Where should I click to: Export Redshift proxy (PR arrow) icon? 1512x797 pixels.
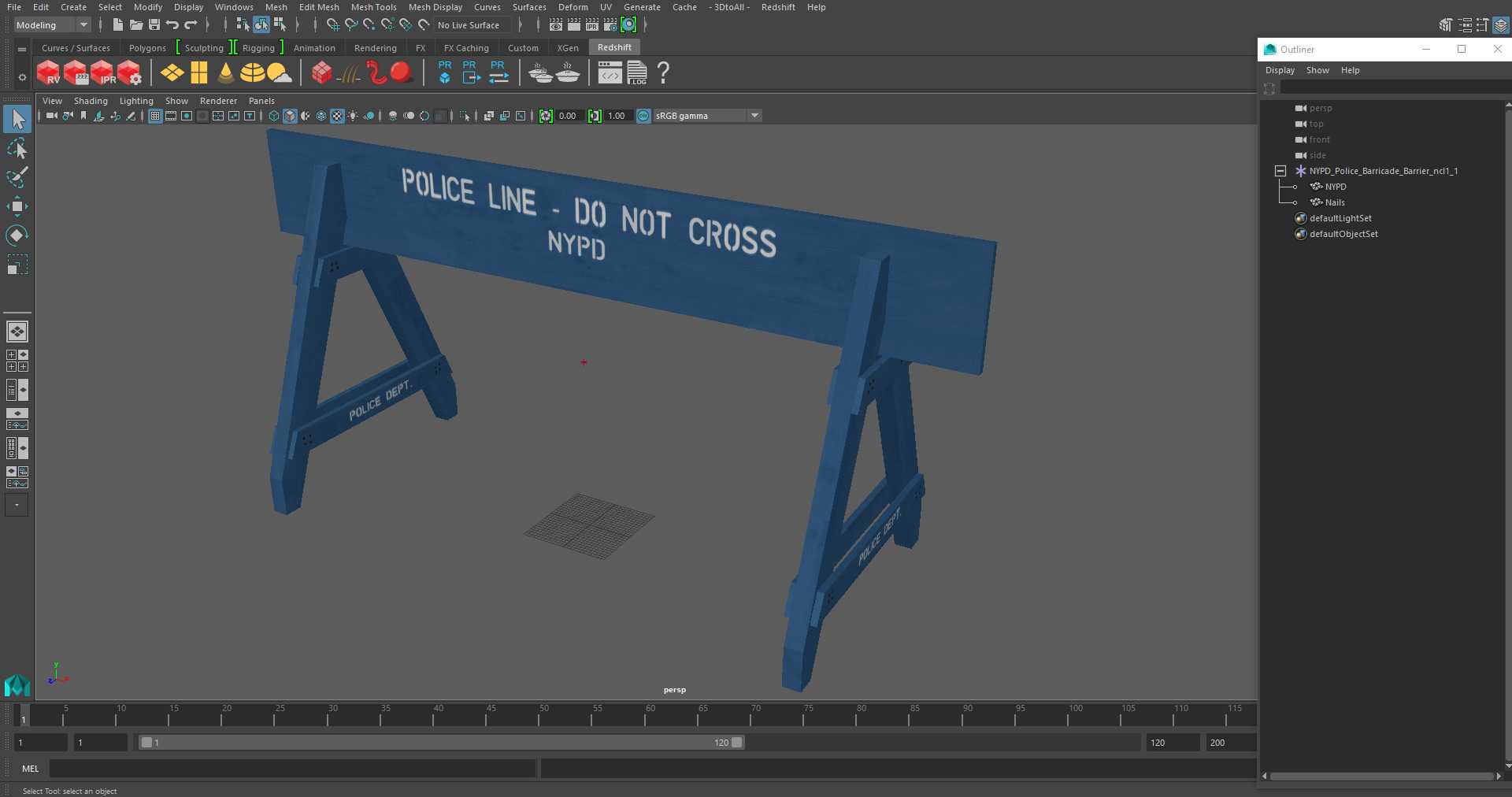(x=470, y=72)
